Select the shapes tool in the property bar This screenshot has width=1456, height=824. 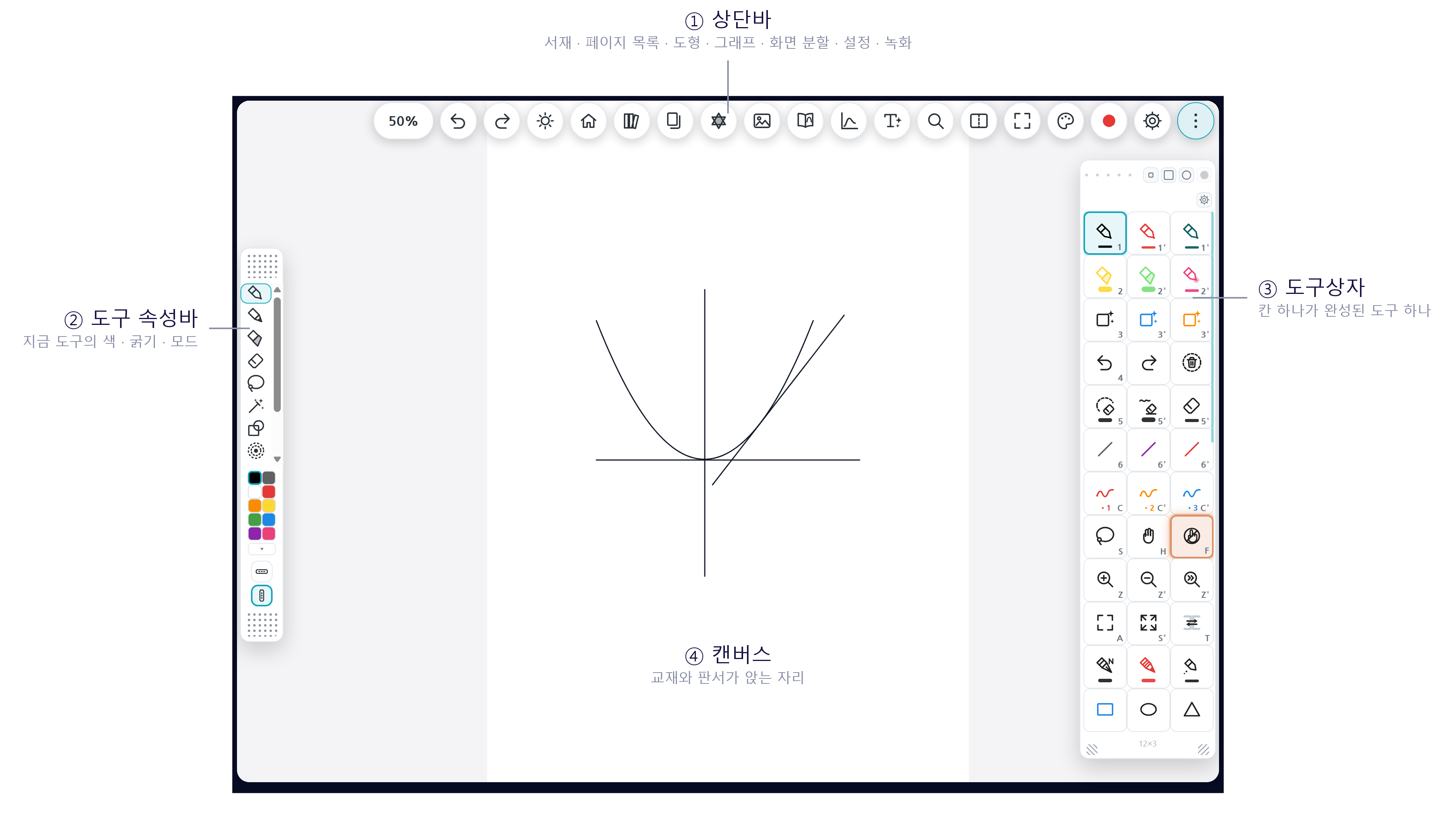point(255,428)
